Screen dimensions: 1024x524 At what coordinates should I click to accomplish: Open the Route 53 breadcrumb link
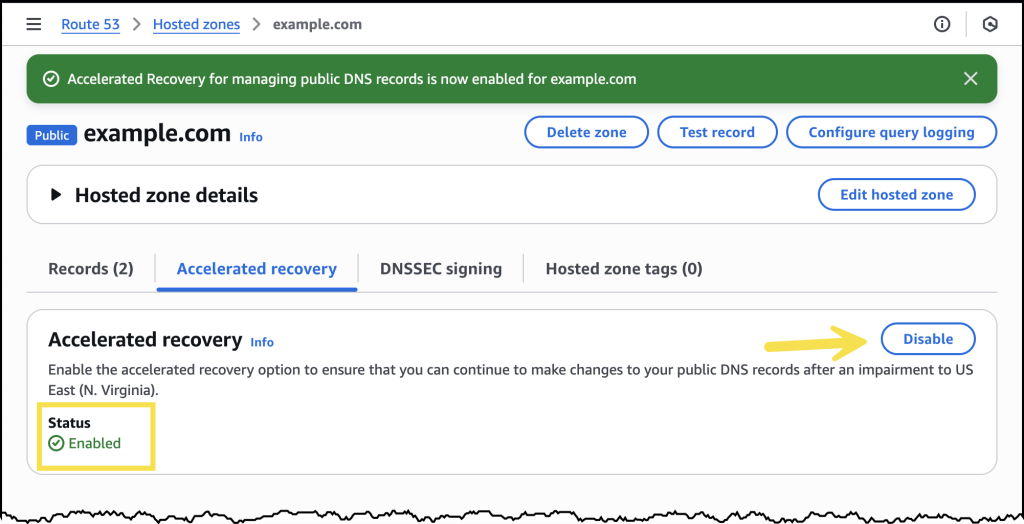90,24
